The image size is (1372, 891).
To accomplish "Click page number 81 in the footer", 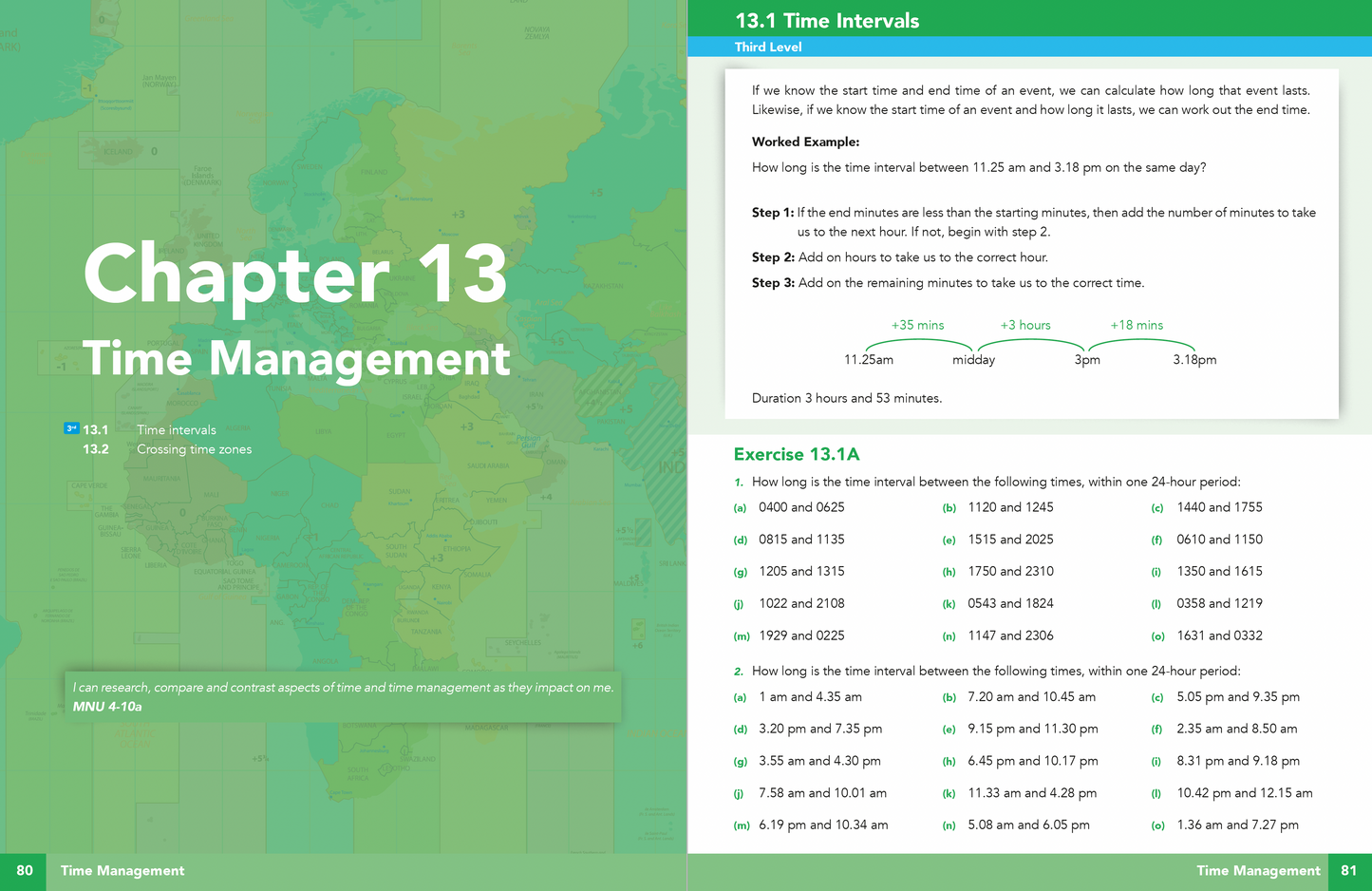I will pos(1348,870).
